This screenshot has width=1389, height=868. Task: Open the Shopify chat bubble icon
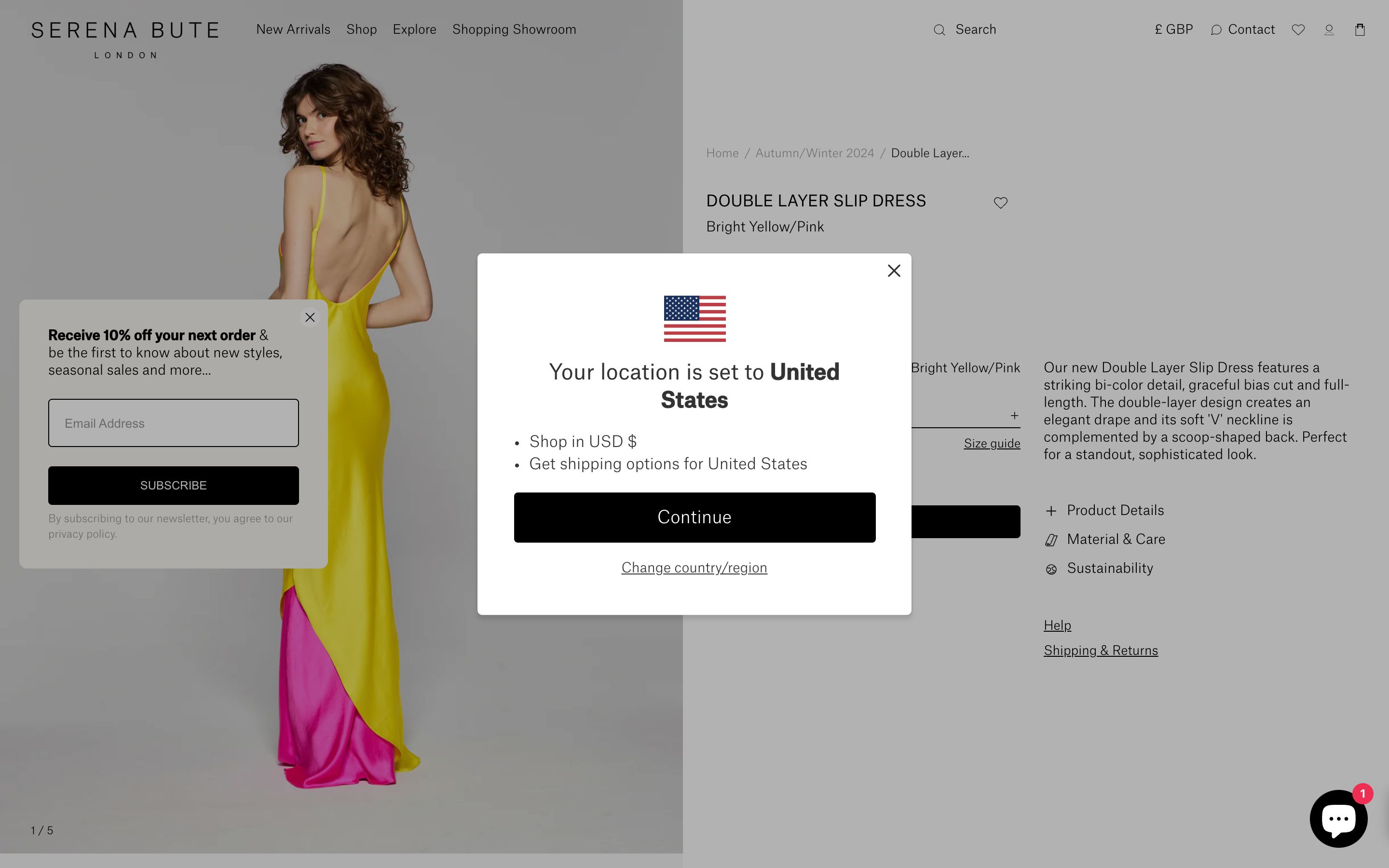[x=1338, y=819]
